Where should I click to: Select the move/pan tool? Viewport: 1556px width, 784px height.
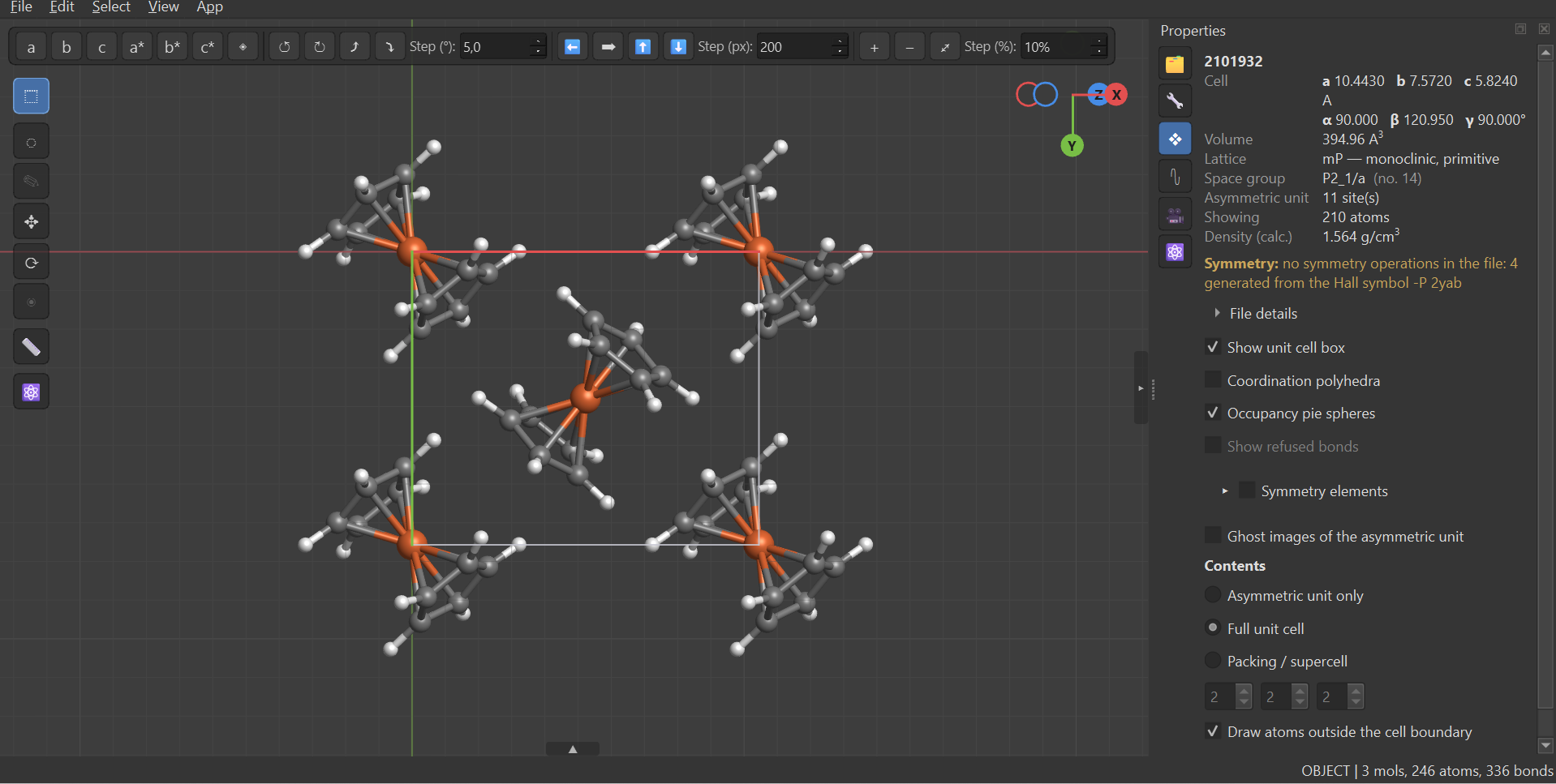(32, 222)
